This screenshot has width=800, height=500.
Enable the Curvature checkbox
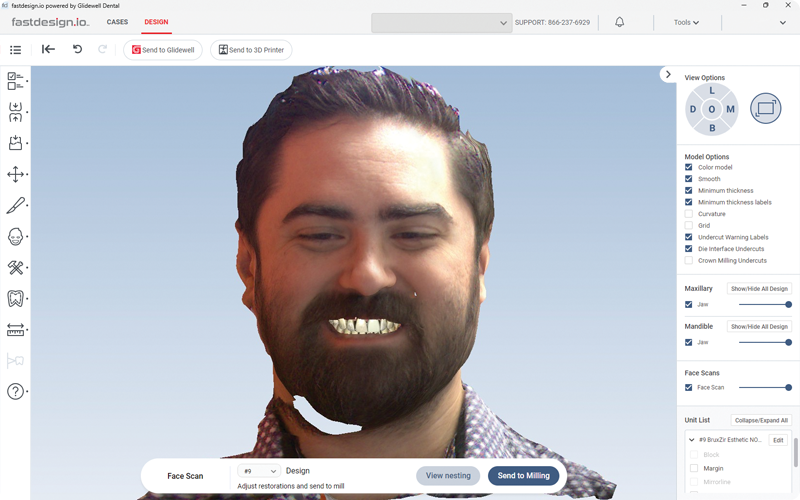[688, 214]
